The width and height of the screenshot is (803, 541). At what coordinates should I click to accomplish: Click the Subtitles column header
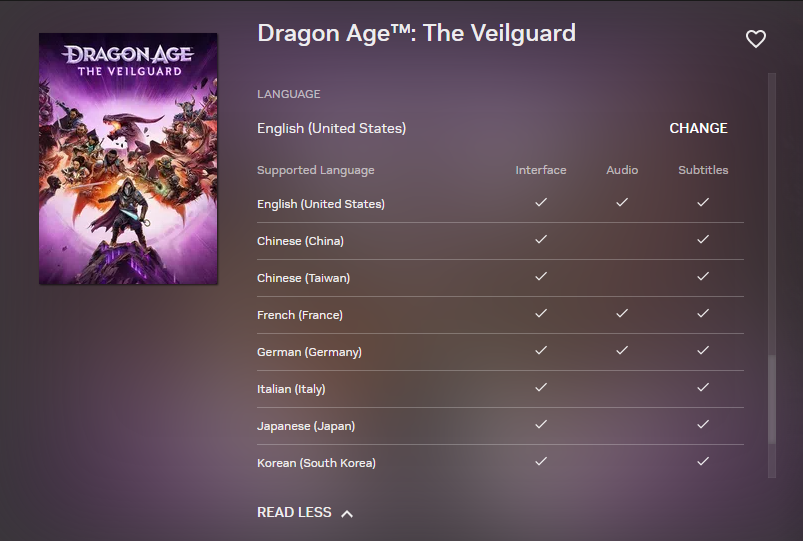pyautogui.click(x=703, y=170)
